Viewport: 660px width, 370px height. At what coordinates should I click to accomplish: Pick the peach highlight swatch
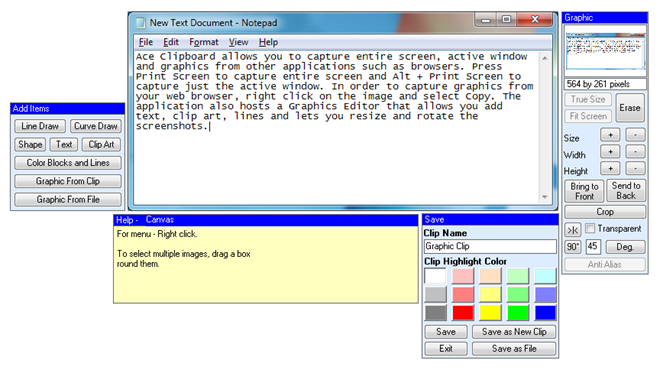coord(490,276)
